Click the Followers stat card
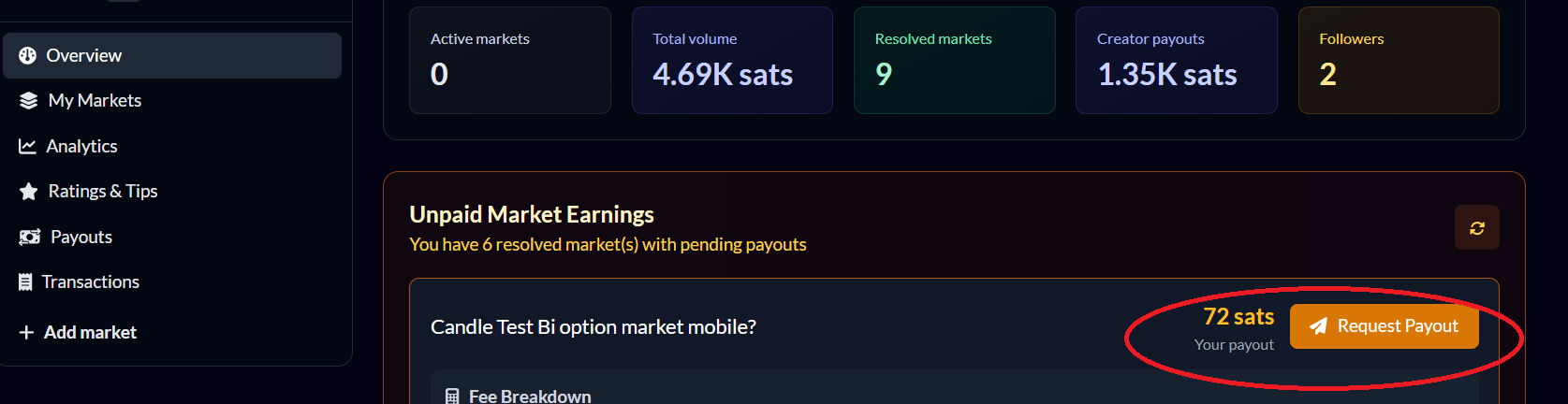This screenshot has width=1568, height=404. [x=1398, y=61]
